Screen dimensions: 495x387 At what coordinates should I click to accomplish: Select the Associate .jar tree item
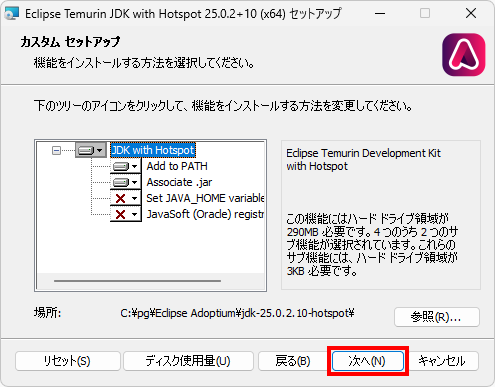tap(179, 182)
